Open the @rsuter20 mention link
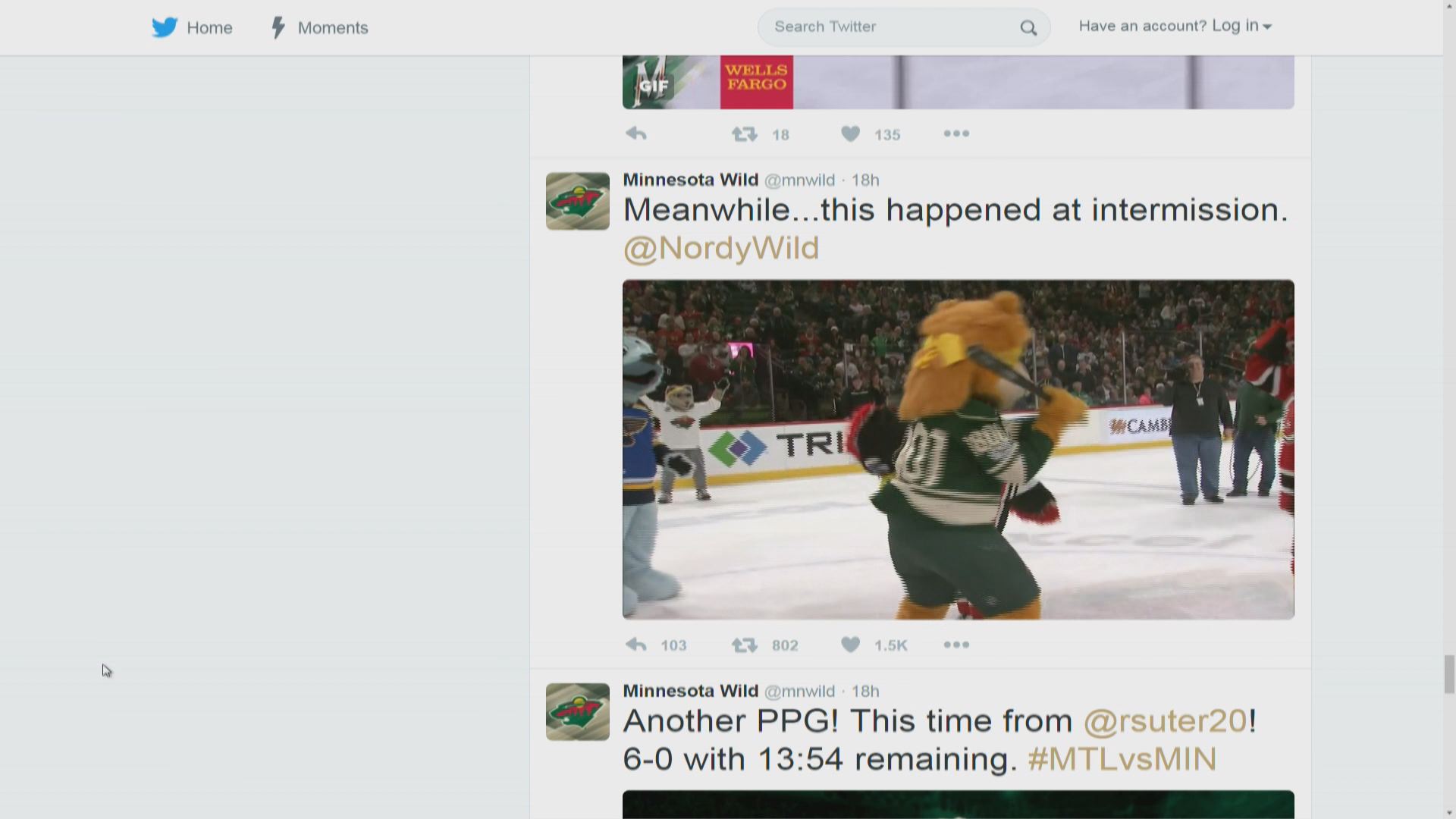This screenshot has height=819, width=1456. pyautogui.click(x=1166, y=721)
